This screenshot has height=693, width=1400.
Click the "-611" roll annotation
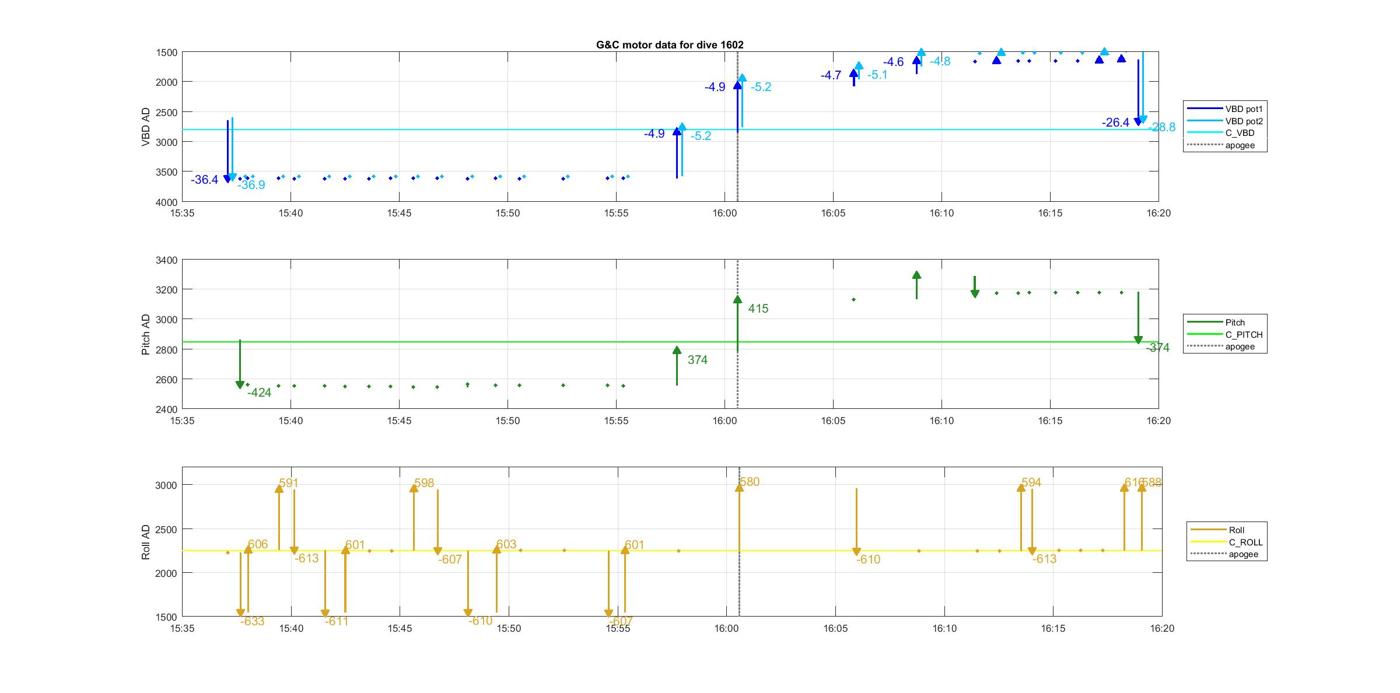[337, 622]
